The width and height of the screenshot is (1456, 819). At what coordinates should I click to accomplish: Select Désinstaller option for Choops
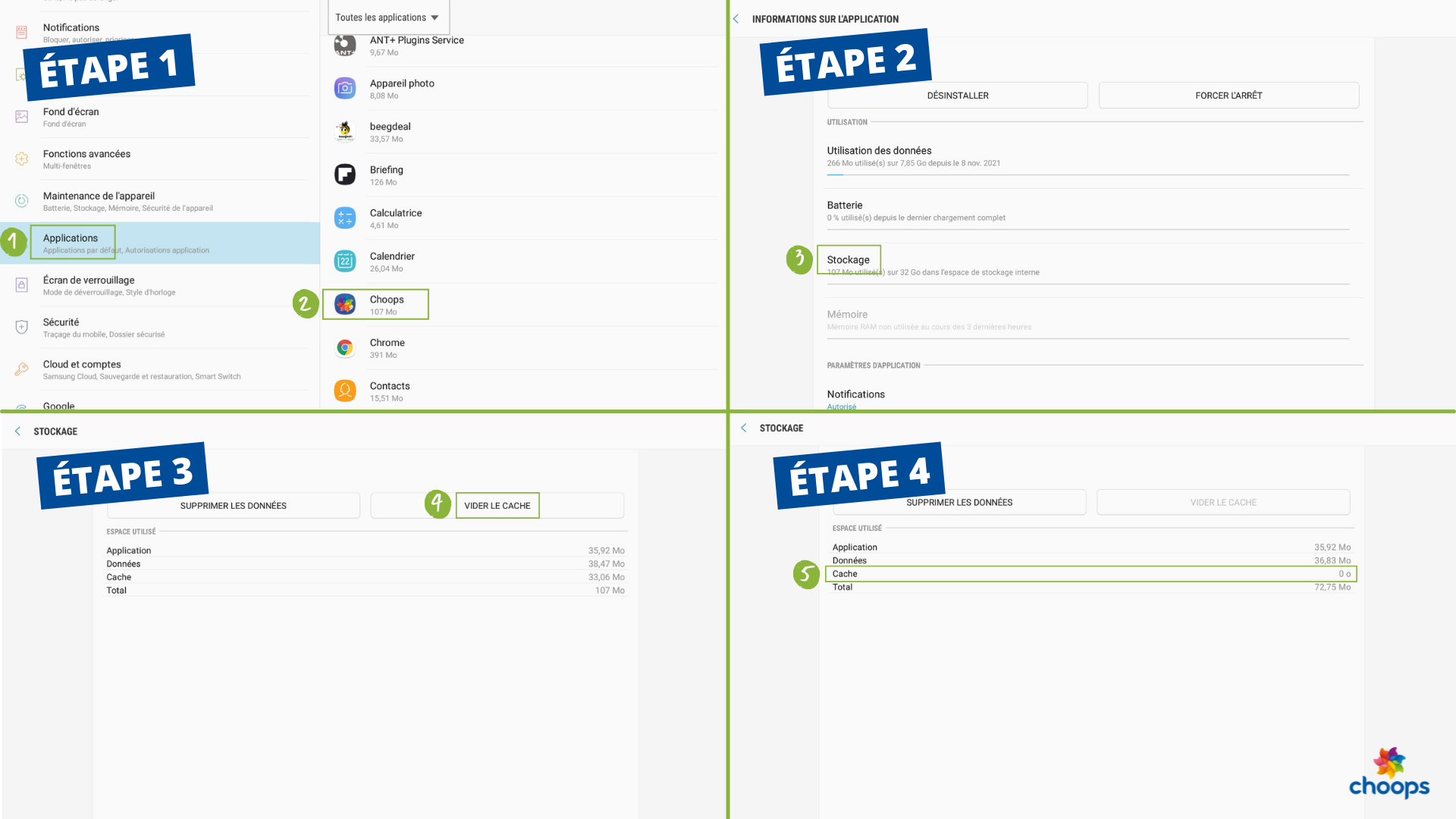tap(957, 95)
